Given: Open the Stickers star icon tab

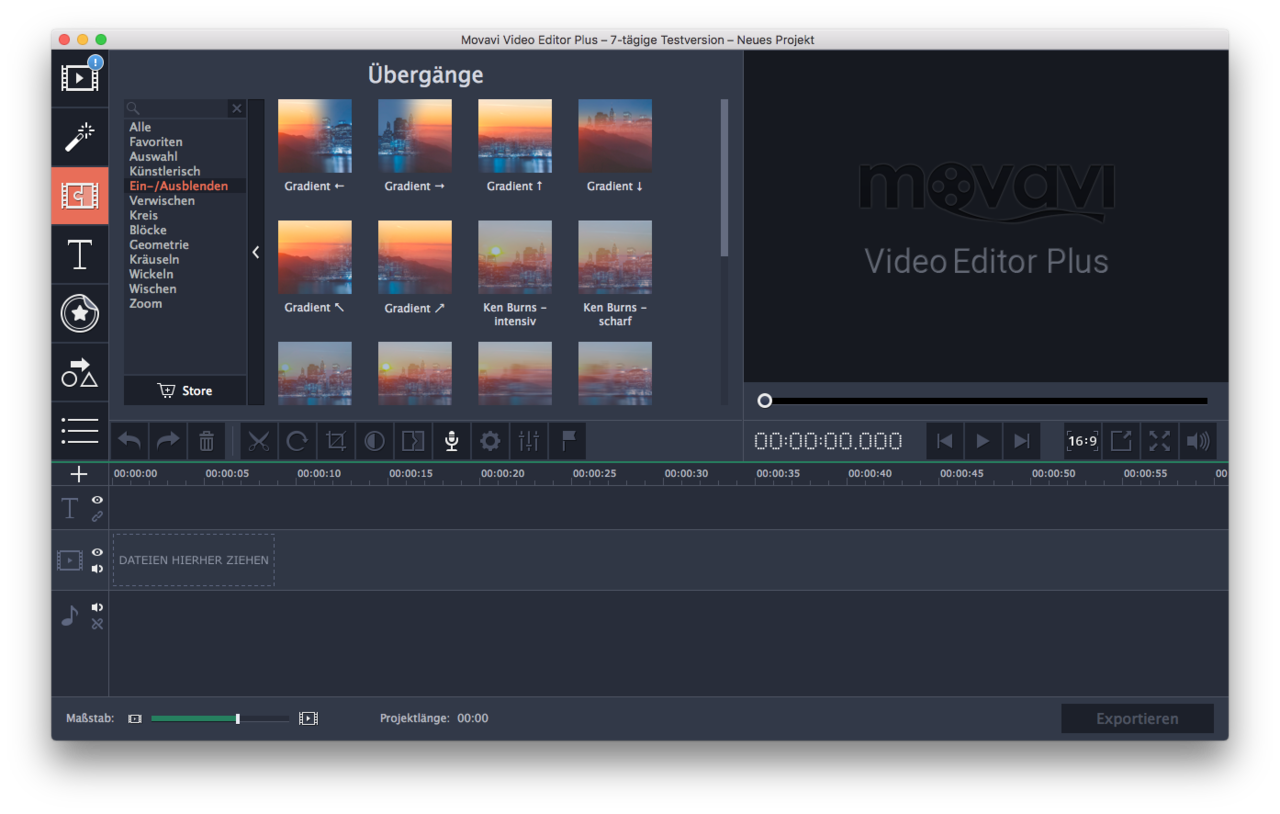Looking at the screenshot, I should pyautogui.click(x=80, y=314).
